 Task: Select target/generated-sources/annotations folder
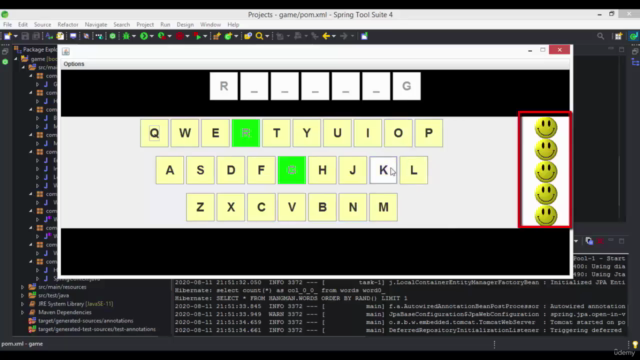pyautogui.click(x=86, y=321)
